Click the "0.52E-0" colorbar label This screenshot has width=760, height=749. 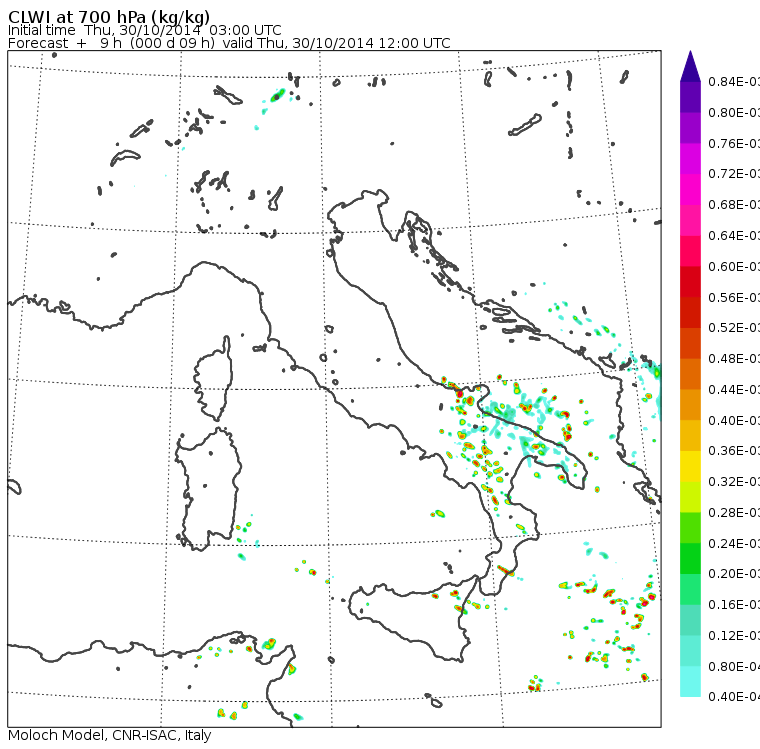(734, 328)
